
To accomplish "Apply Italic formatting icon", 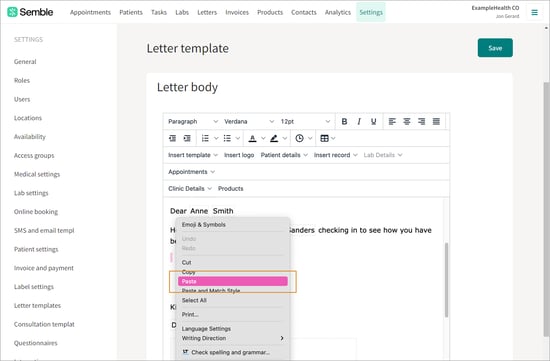I will [x=359, y=121].
